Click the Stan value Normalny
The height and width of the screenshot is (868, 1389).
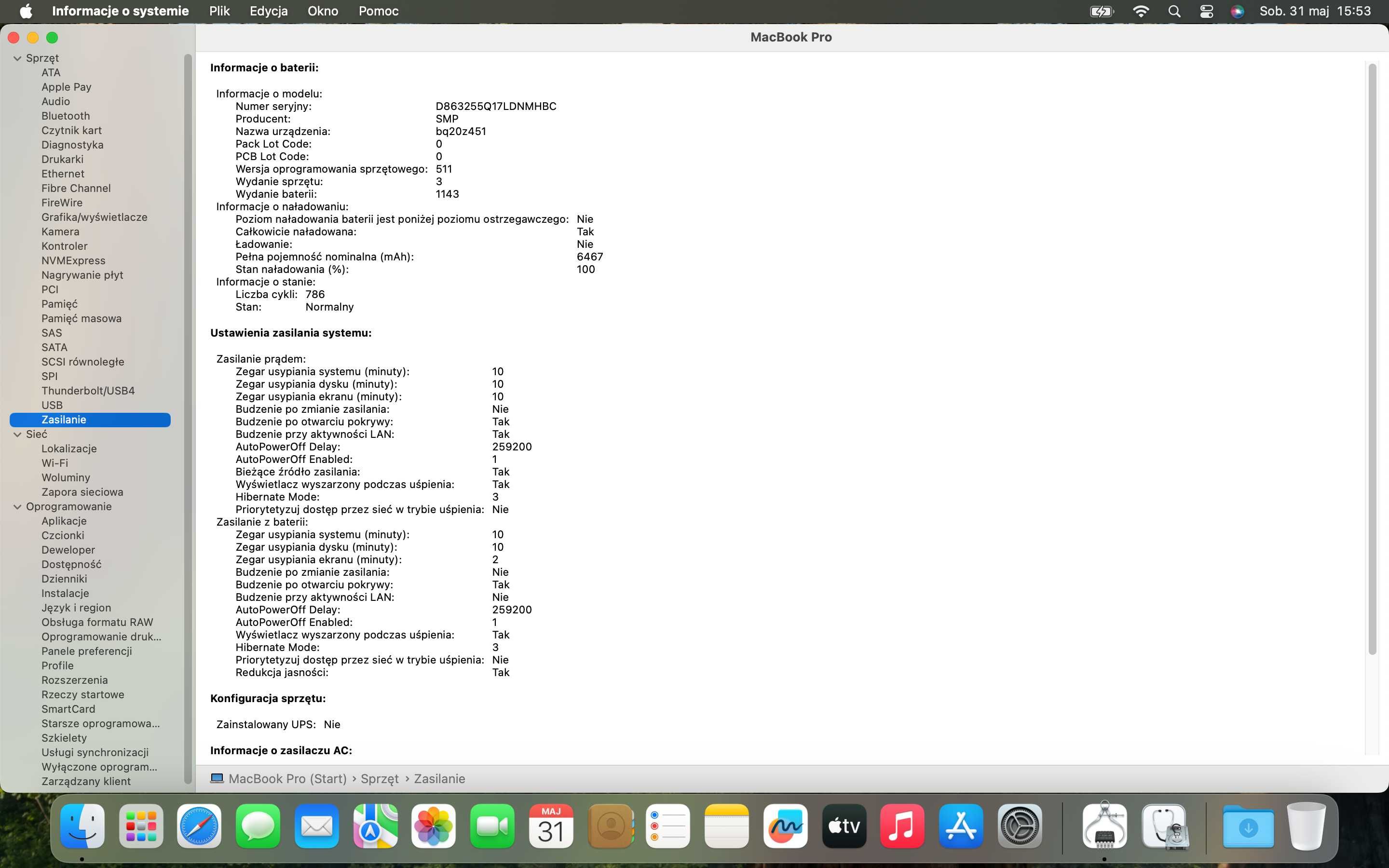[329, 307]
